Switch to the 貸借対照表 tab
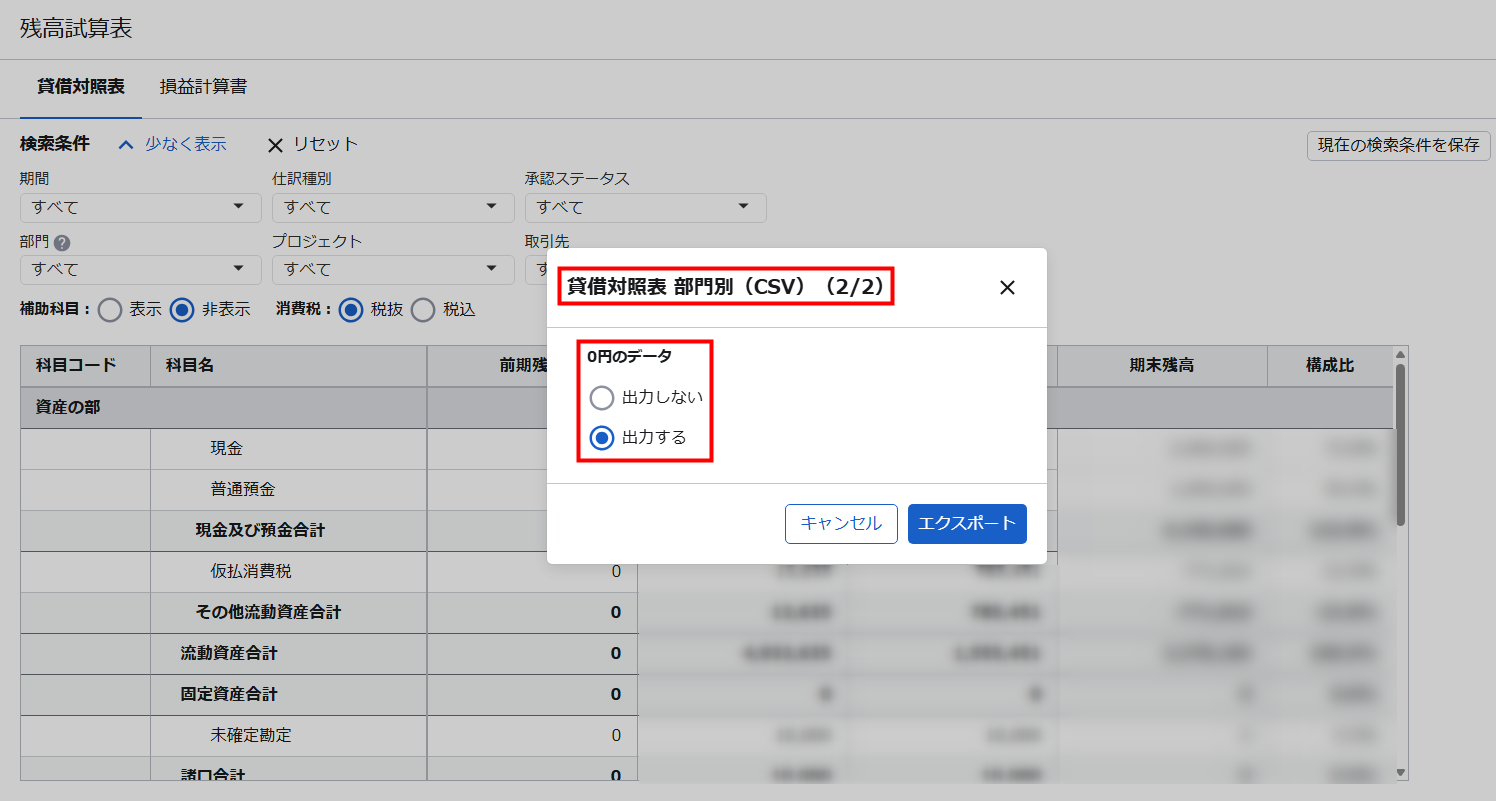Screen dimensions: 1496x801 81,87
